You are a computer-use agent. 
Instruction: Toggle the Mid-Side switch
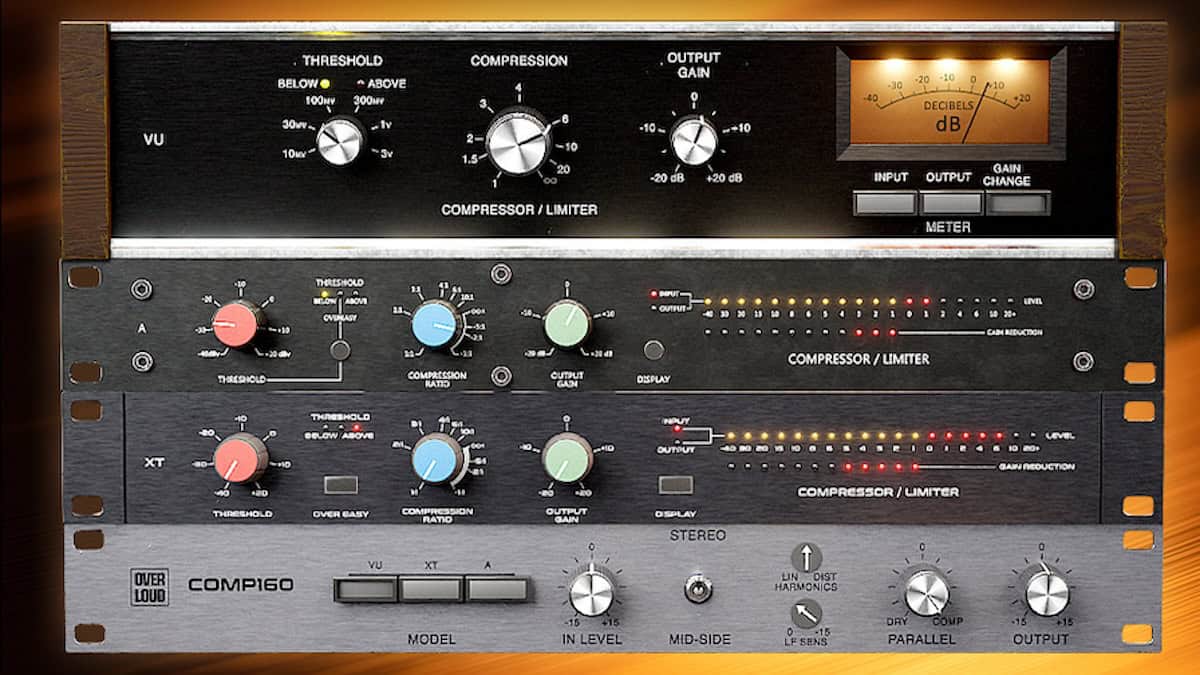click(x=695, y=590)
